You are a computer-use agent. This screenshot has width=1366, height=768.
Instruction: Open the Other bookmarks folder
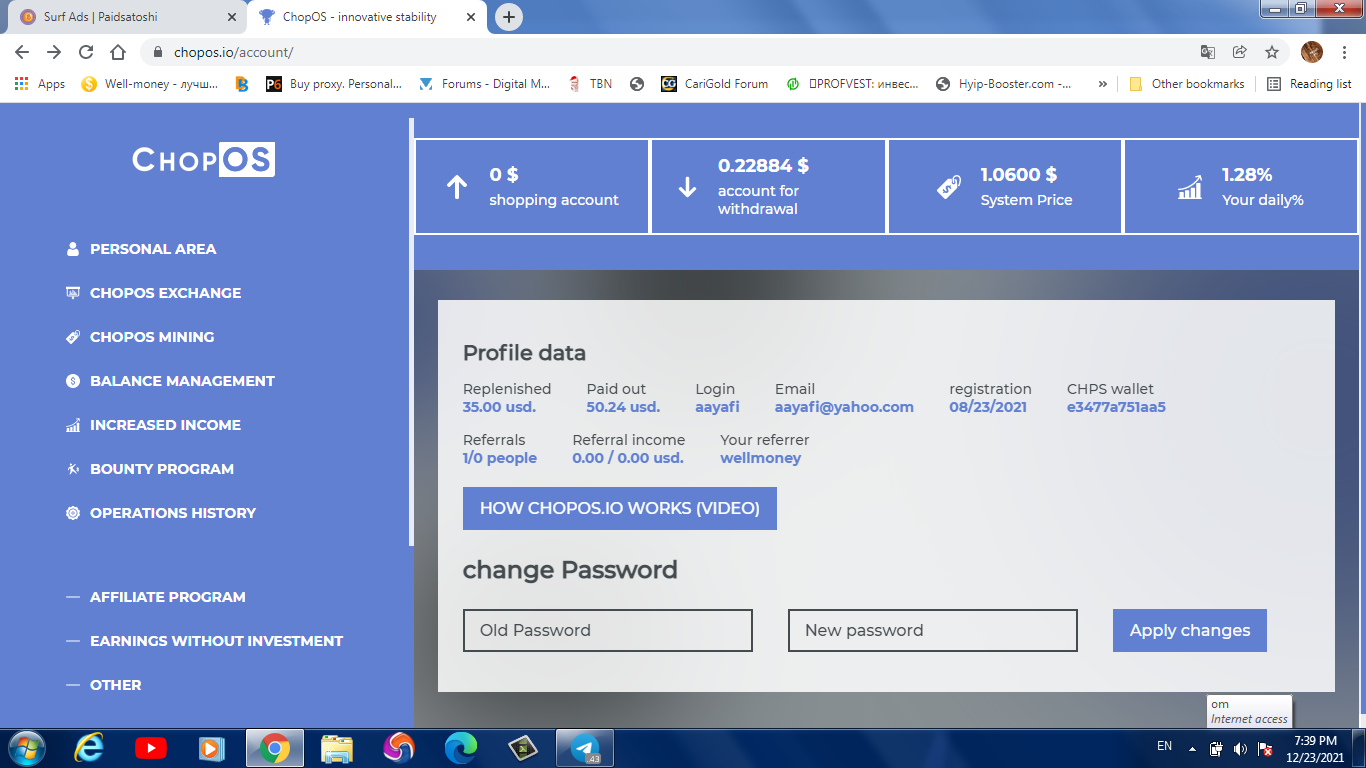[x=1187, y=84]
